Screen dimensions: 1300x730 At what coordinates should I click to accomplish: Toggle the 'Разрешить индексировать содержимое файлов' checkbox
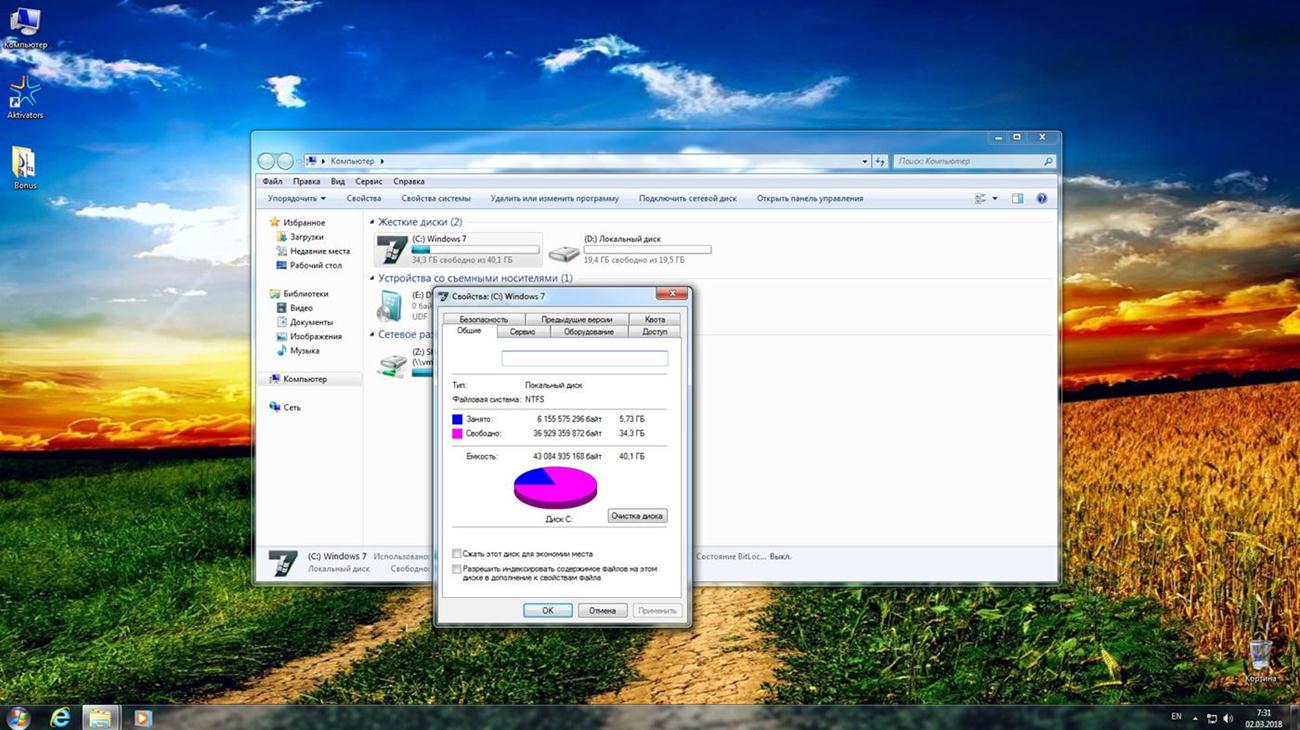pos(457,569)
